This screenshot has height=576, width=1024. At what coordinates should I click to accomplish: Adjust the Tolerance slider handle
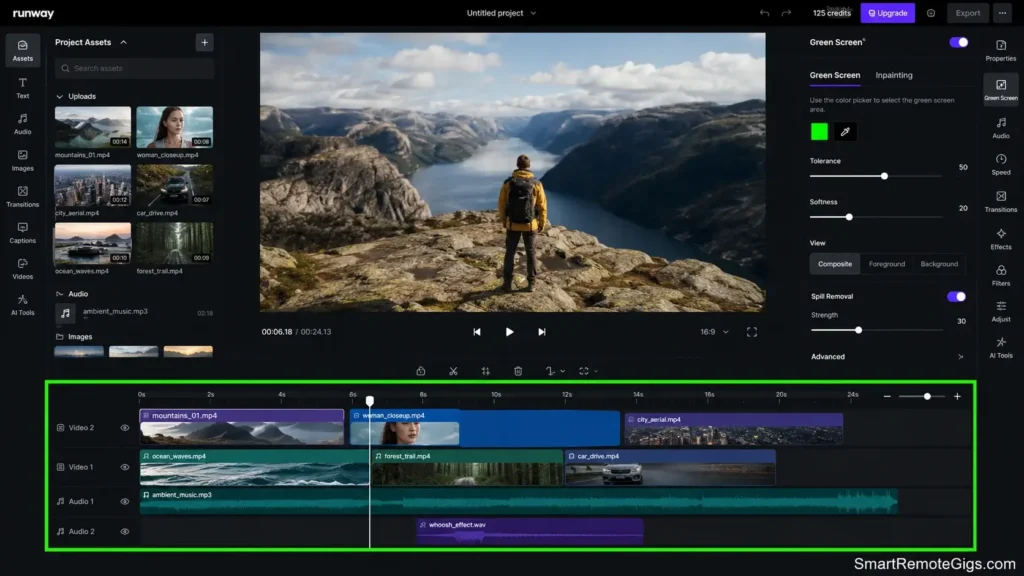coord(884,176)
